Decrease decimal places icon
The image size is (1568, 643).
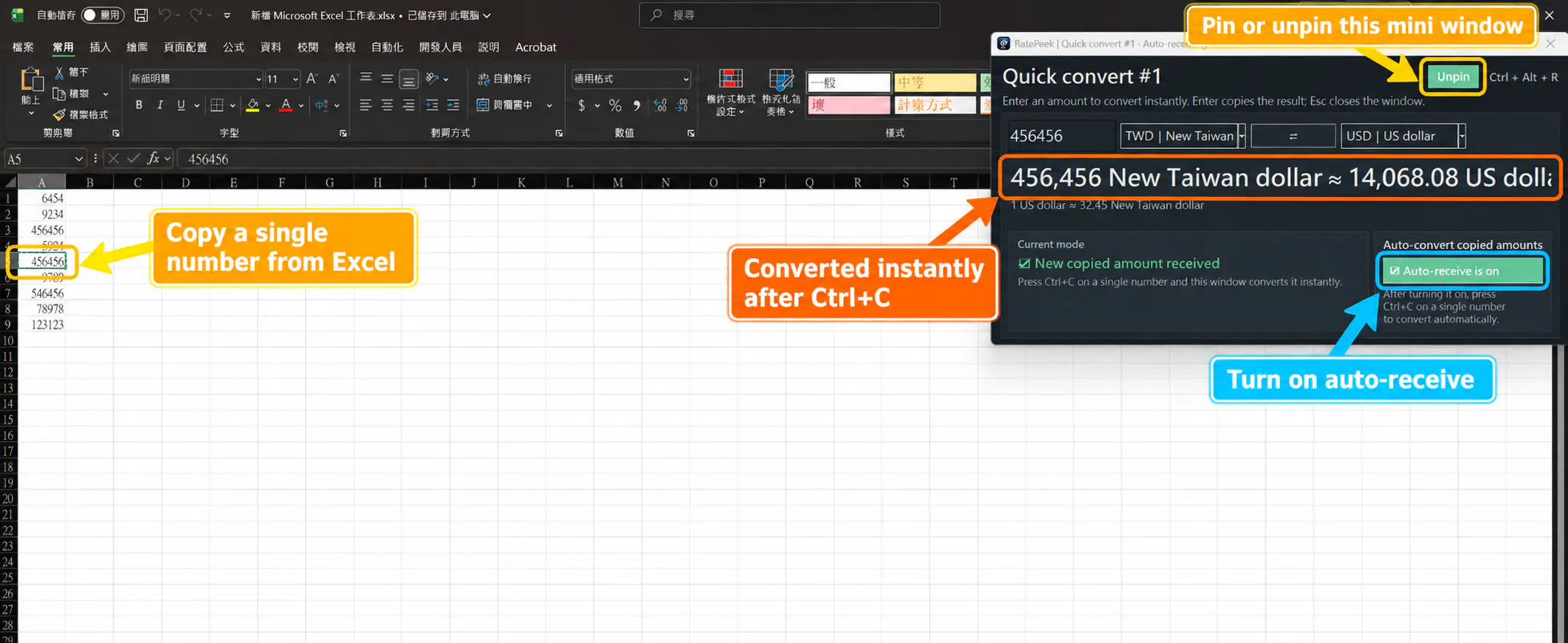[681, 105]
